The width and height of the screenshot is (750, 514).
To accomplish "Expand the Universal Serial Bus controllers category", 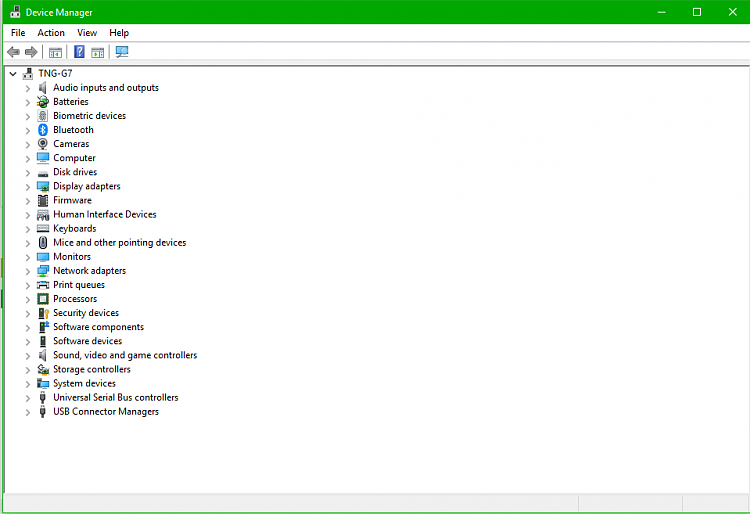I will point(28,398).
